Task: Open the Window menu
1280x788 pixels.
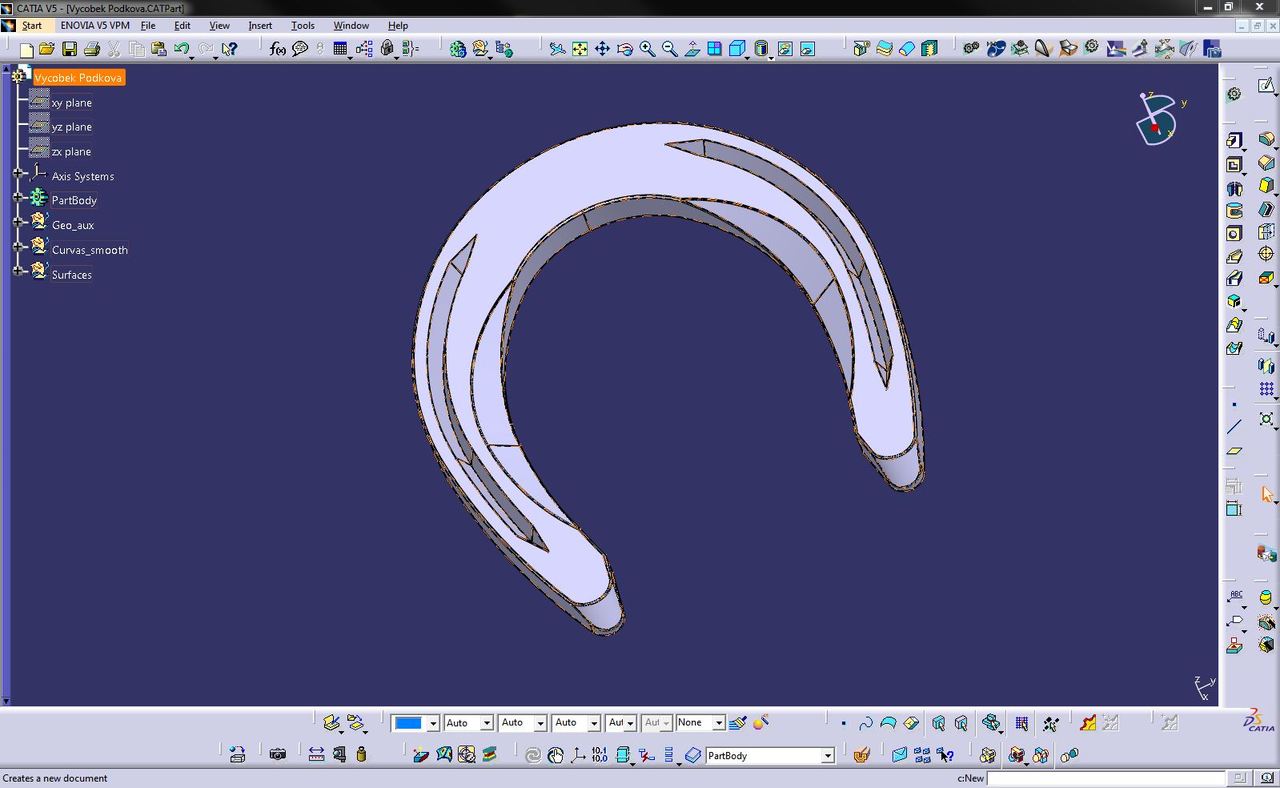Action: tap(351, 25)
